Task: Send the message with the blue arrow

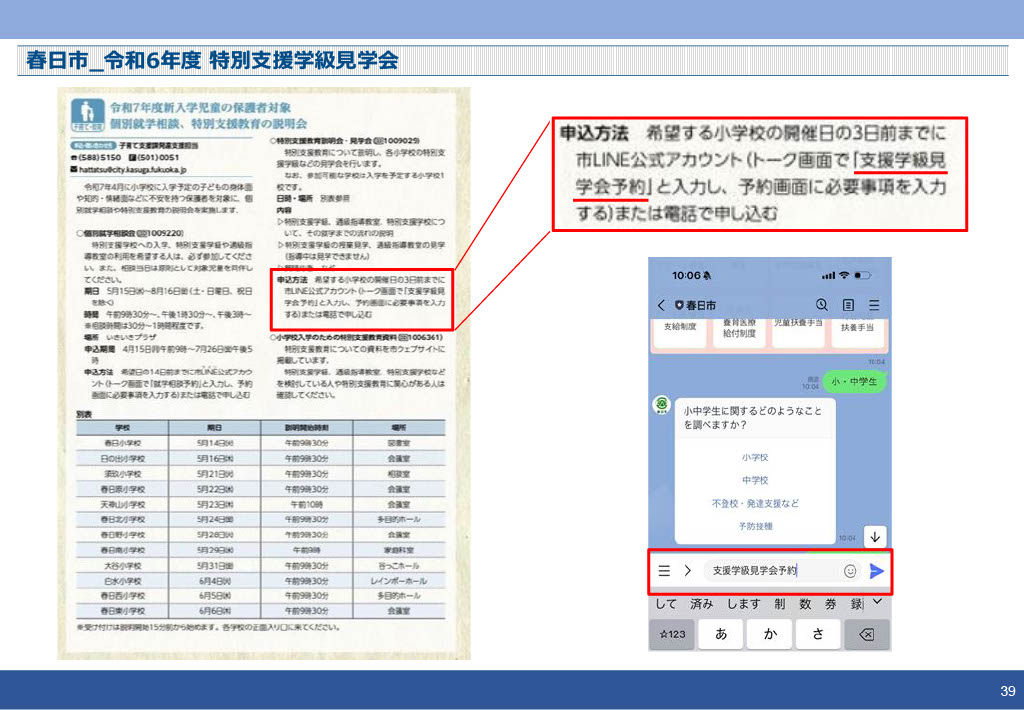Action: click(876, 572)
